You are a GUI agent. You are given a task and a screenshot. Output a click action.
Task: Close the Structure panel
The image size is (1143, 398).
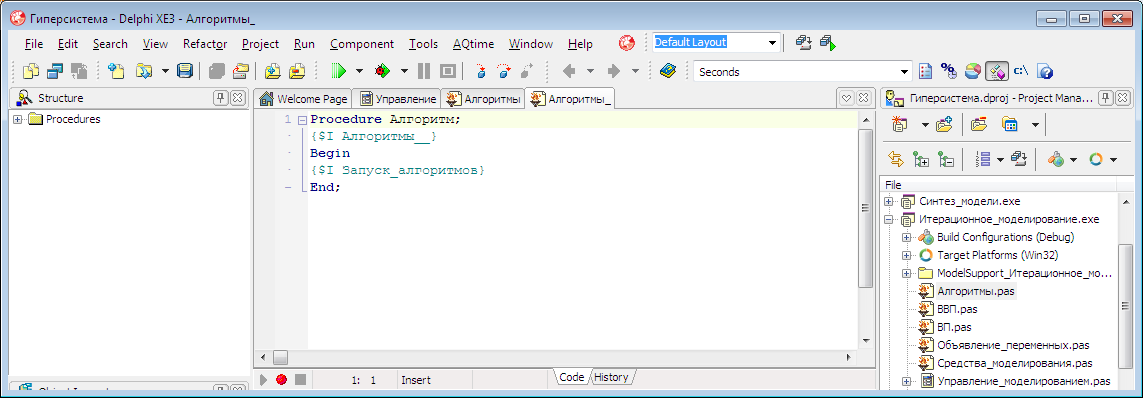238,98
